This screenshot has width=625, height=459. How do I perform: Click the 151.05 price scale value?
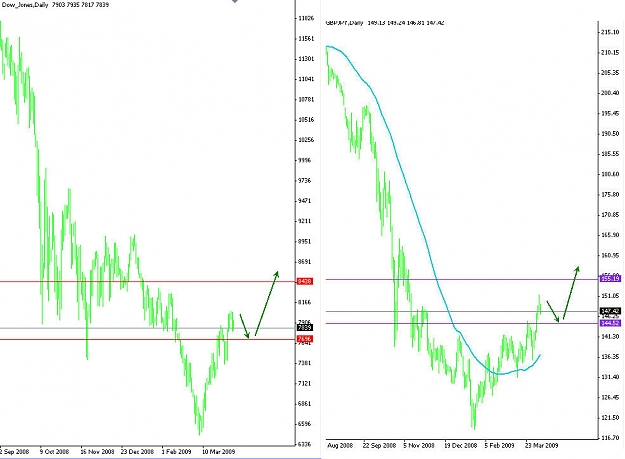[610, 296]
